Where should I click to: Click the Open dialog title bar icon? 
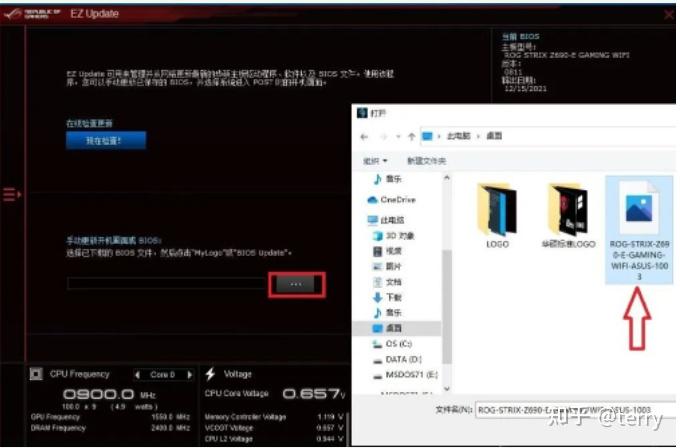coord(362,113)
